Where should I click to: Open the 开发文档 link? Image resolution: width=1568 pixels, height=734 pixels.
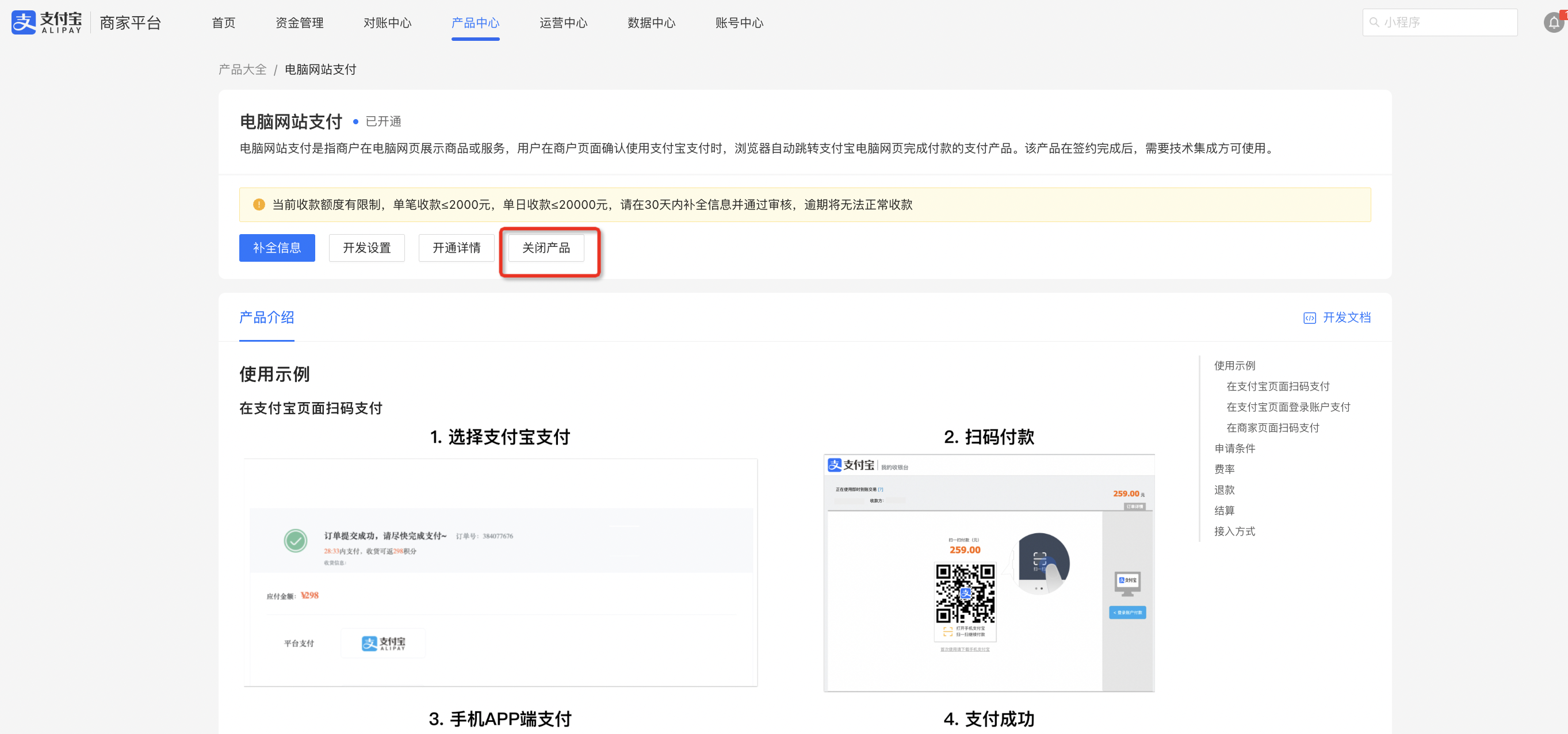click(1347, 318)
